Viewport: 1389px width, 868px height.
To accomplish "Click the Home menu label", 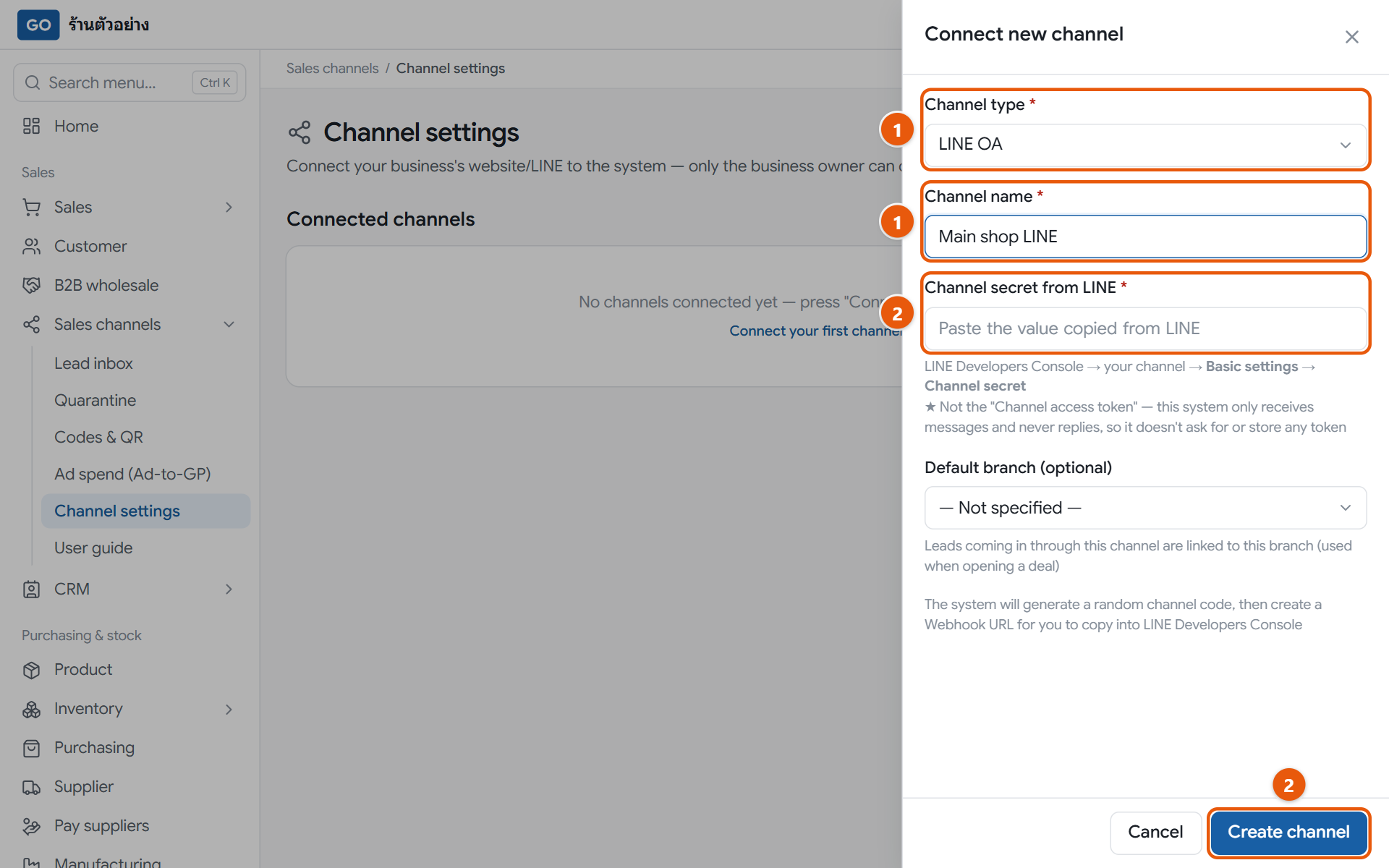I will (76, 126).
